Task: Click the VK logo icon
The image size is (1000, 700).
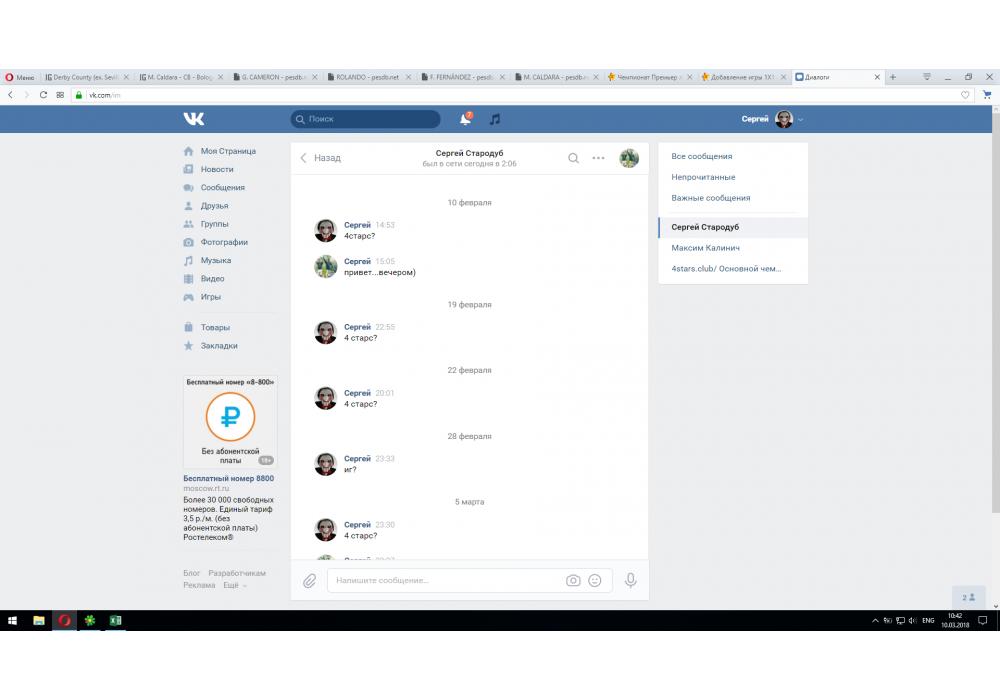Action: (194, 119)
